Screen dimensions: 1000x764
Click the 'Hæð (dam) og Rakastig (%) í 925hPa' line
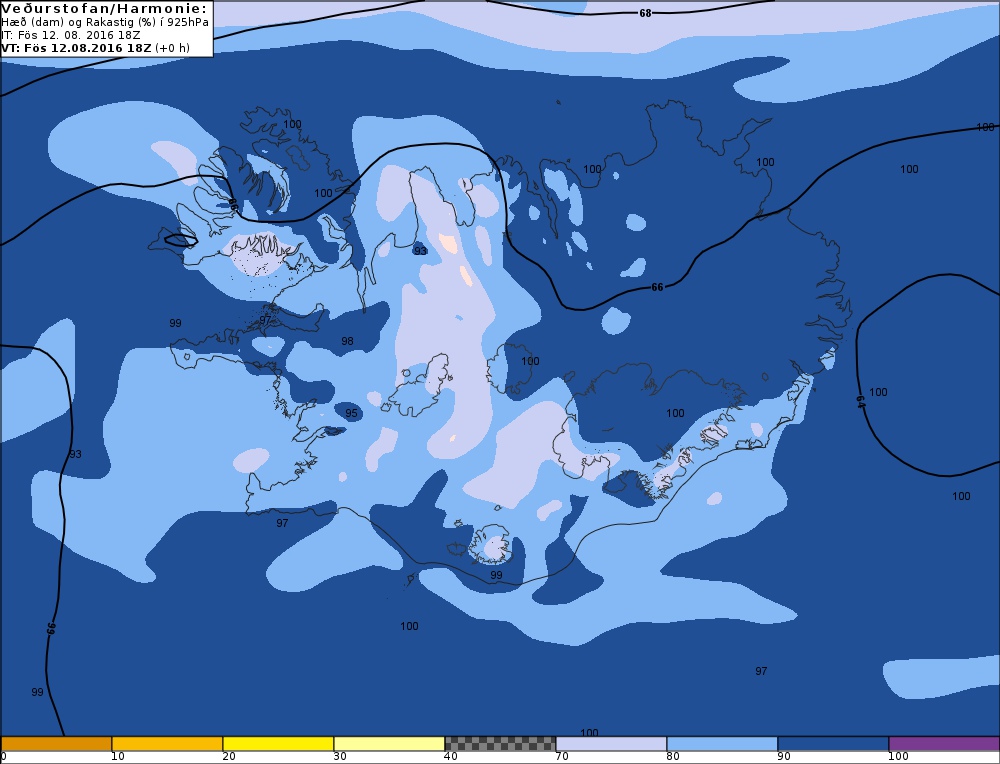pos(105,22)
